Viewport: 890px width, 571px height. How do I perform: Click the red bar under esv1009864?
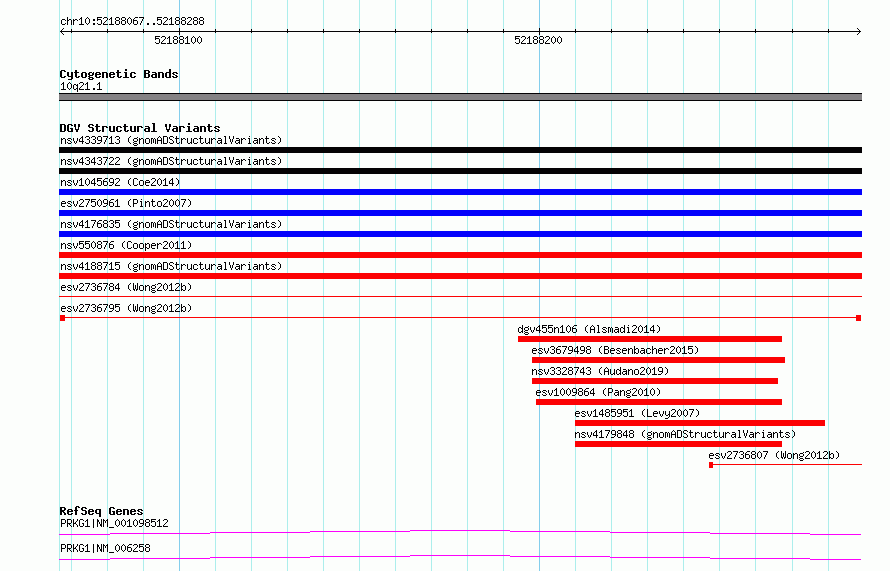659,402
